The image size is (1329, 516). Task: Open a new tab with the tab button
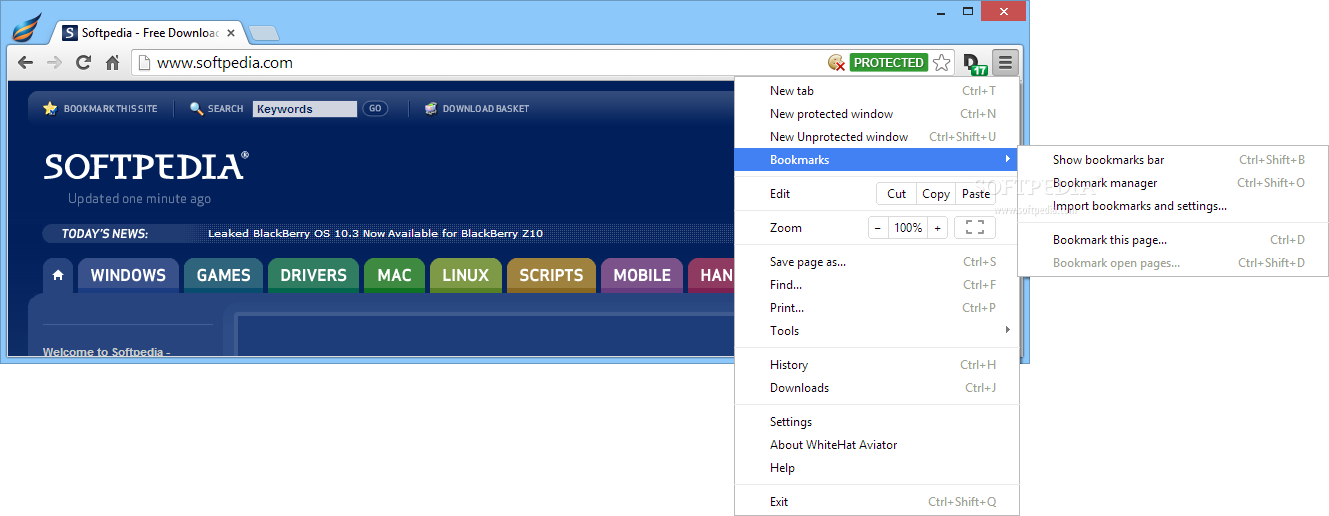(263, 33)
